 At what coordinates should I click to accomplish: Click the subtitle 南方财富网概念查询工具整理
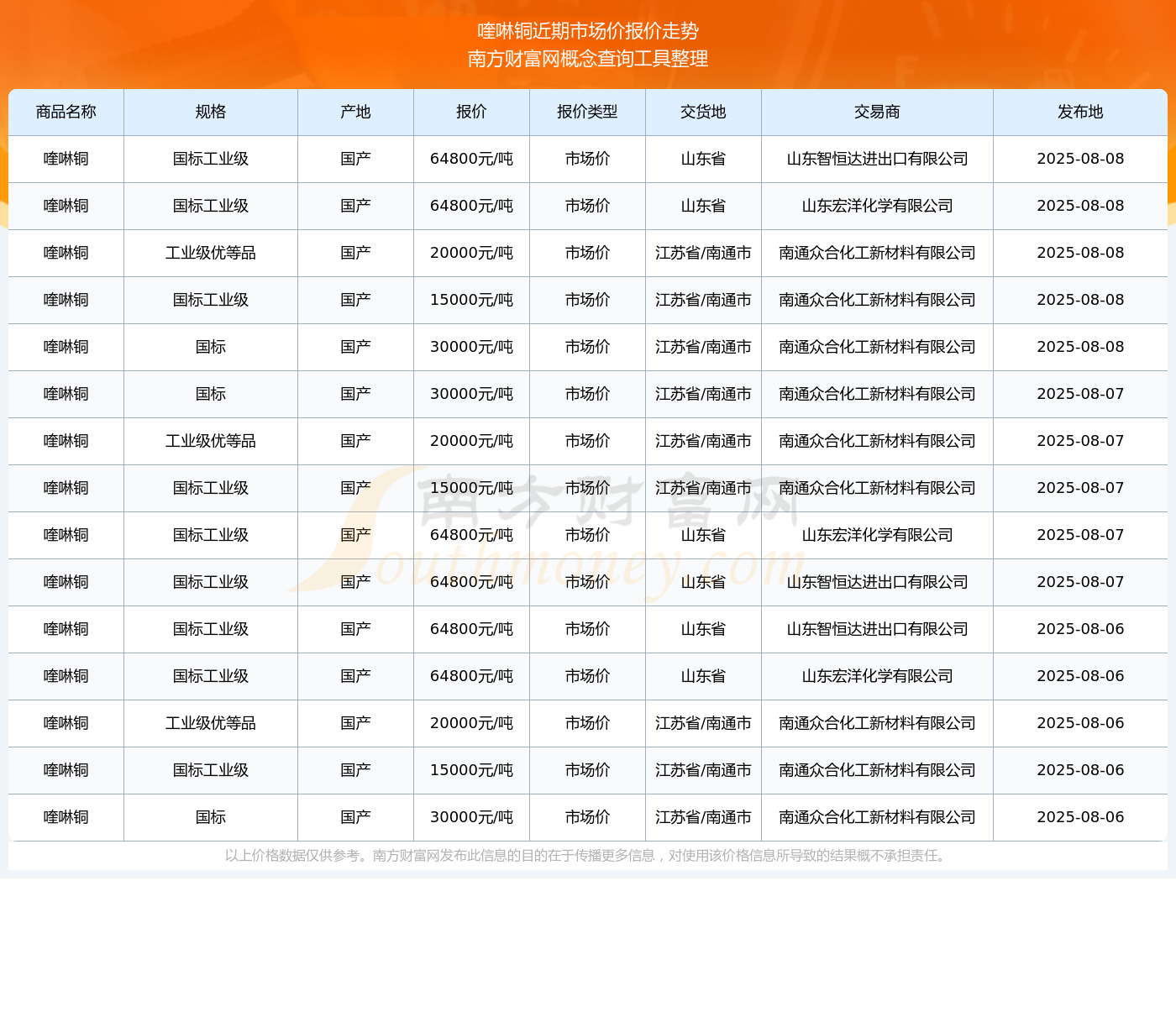pos(588,59)
